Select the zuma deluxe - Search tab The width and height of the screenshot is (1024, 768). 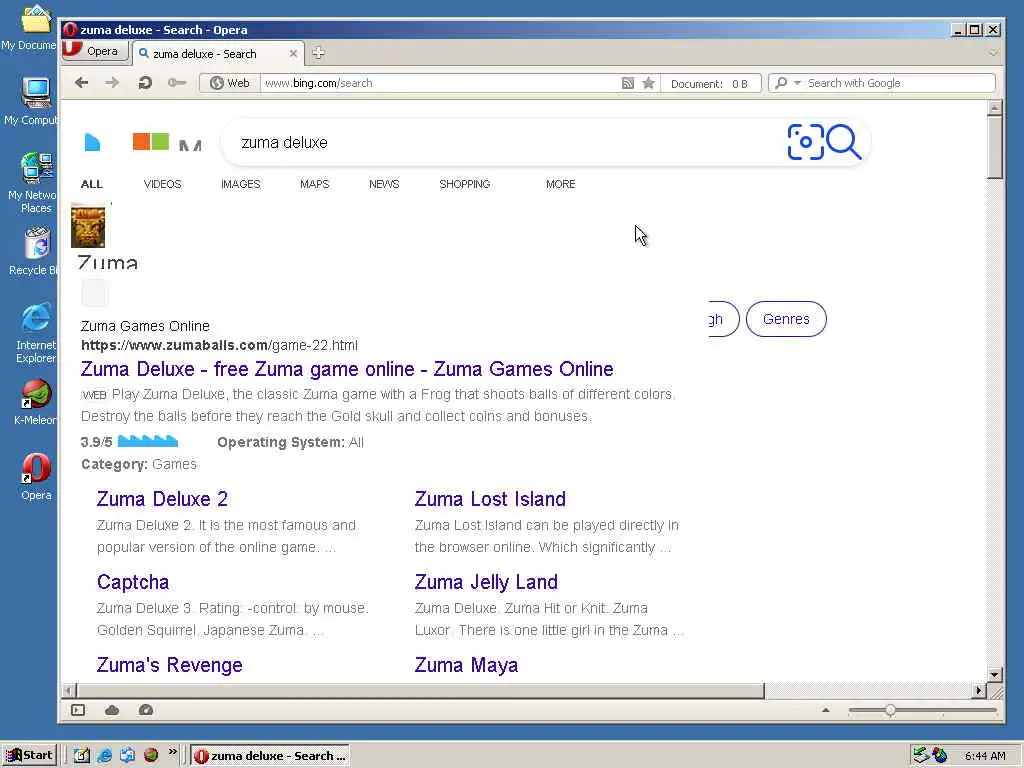pyautogui.click(x=217, y=54)
